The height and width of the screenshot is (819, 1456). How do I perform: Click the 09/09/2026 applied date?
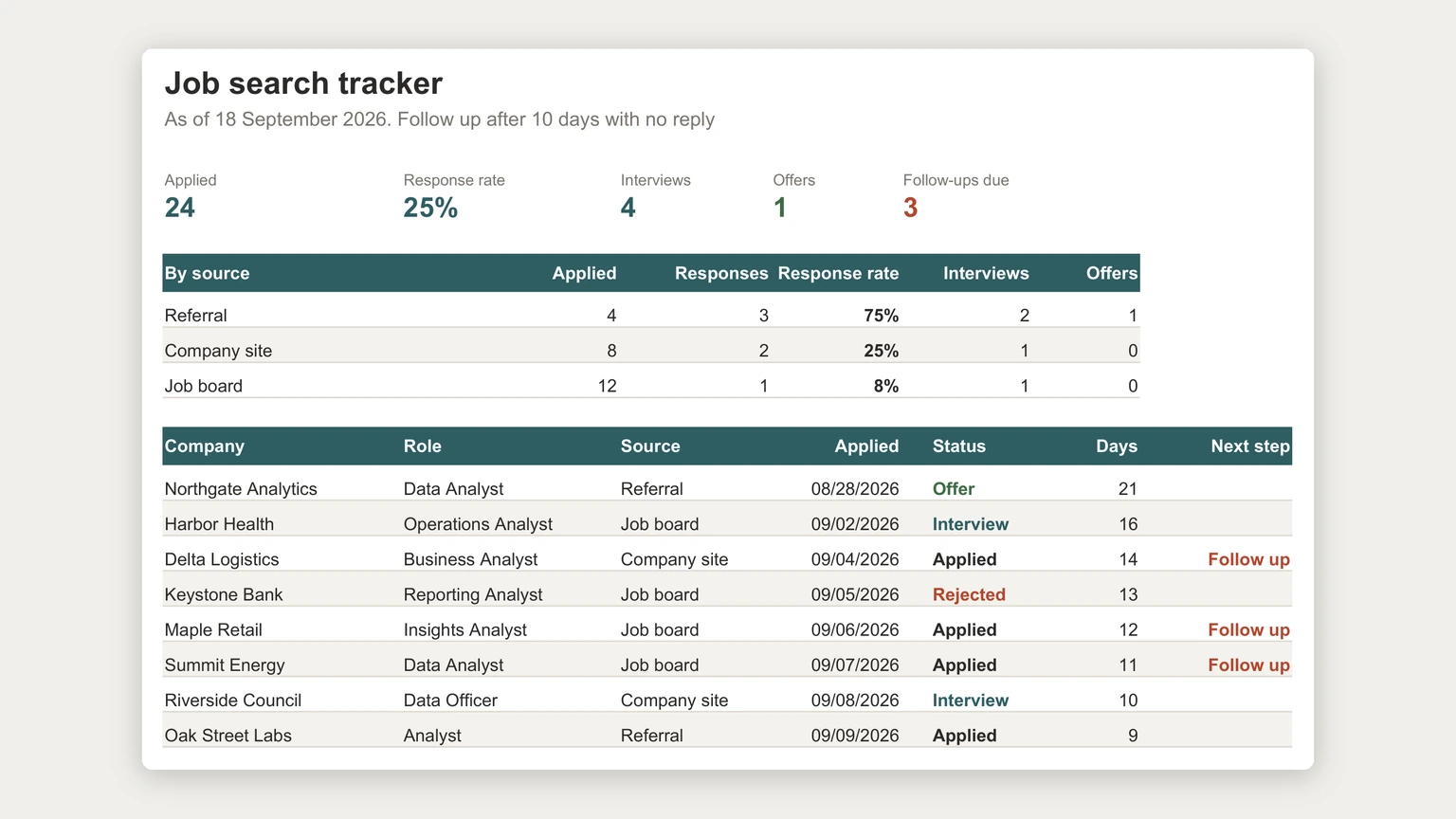(855, 735)
